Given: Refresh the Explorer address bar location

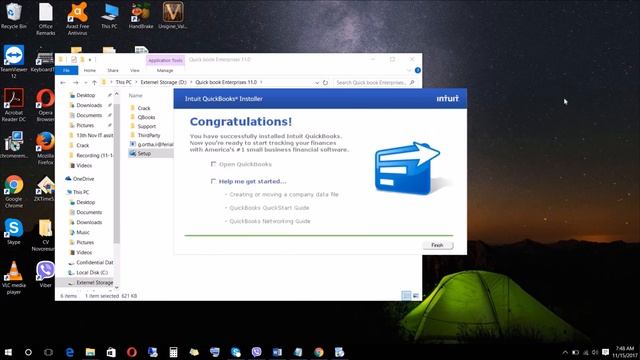Looking at the screenshot, I should (x=325, y=82).
